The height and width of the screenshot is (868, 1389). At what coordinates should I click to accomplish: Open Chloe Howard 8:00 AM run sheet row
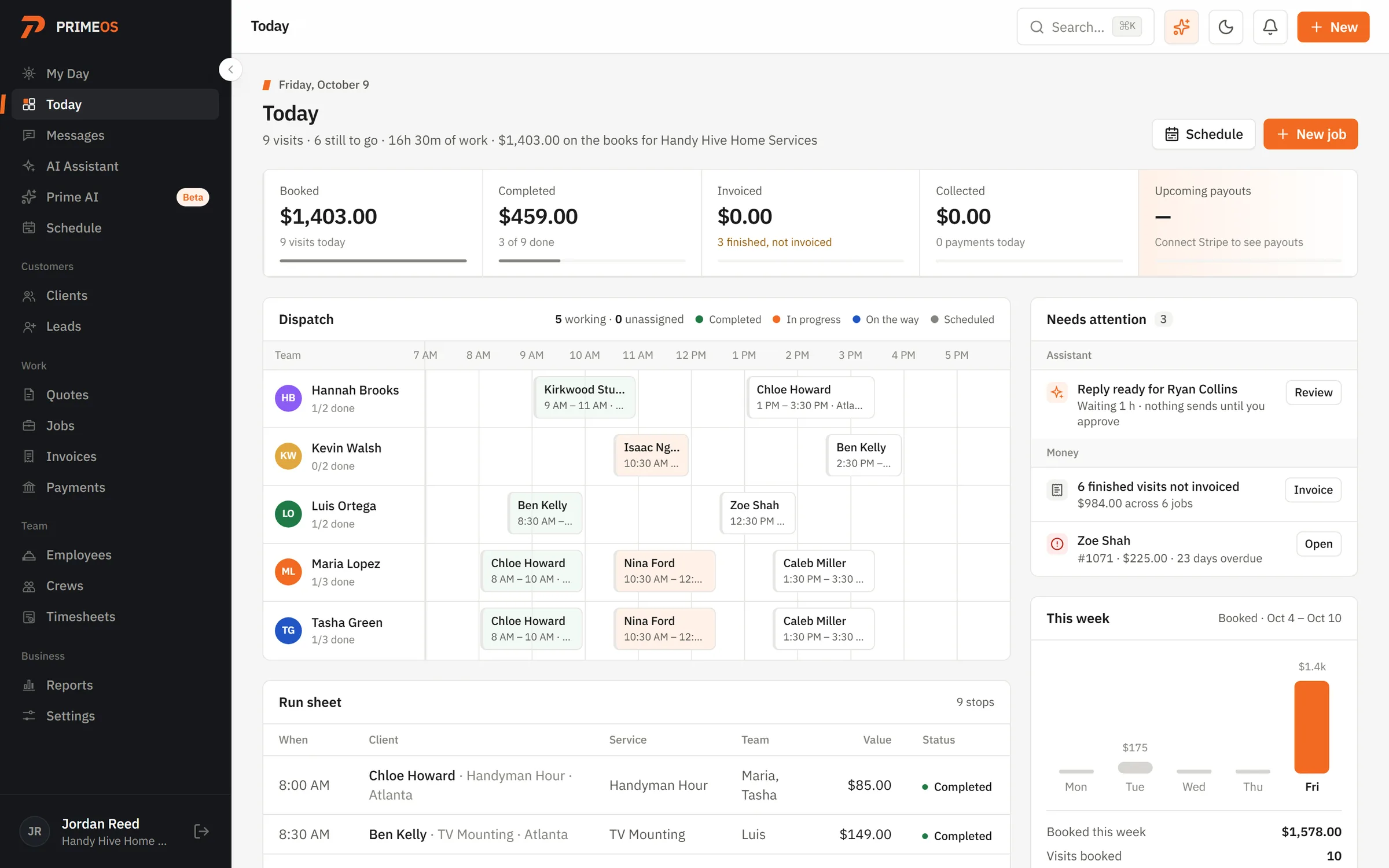pos(636,785)
